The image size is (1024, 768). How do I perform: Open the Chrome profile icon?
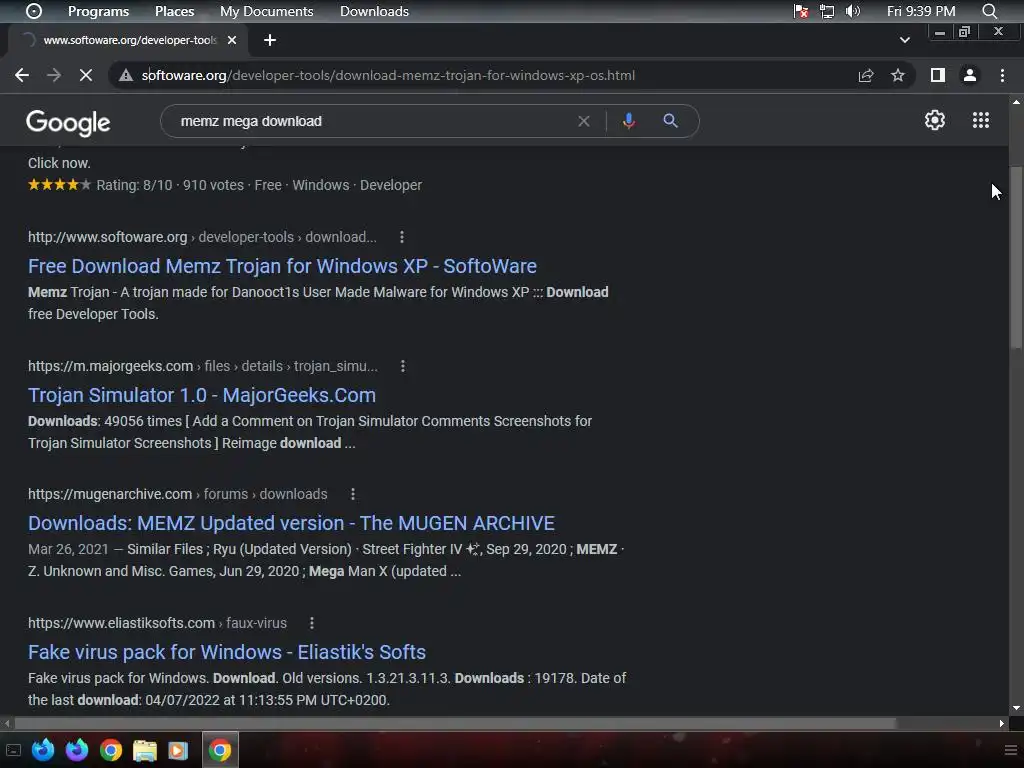tap(970, 75)
